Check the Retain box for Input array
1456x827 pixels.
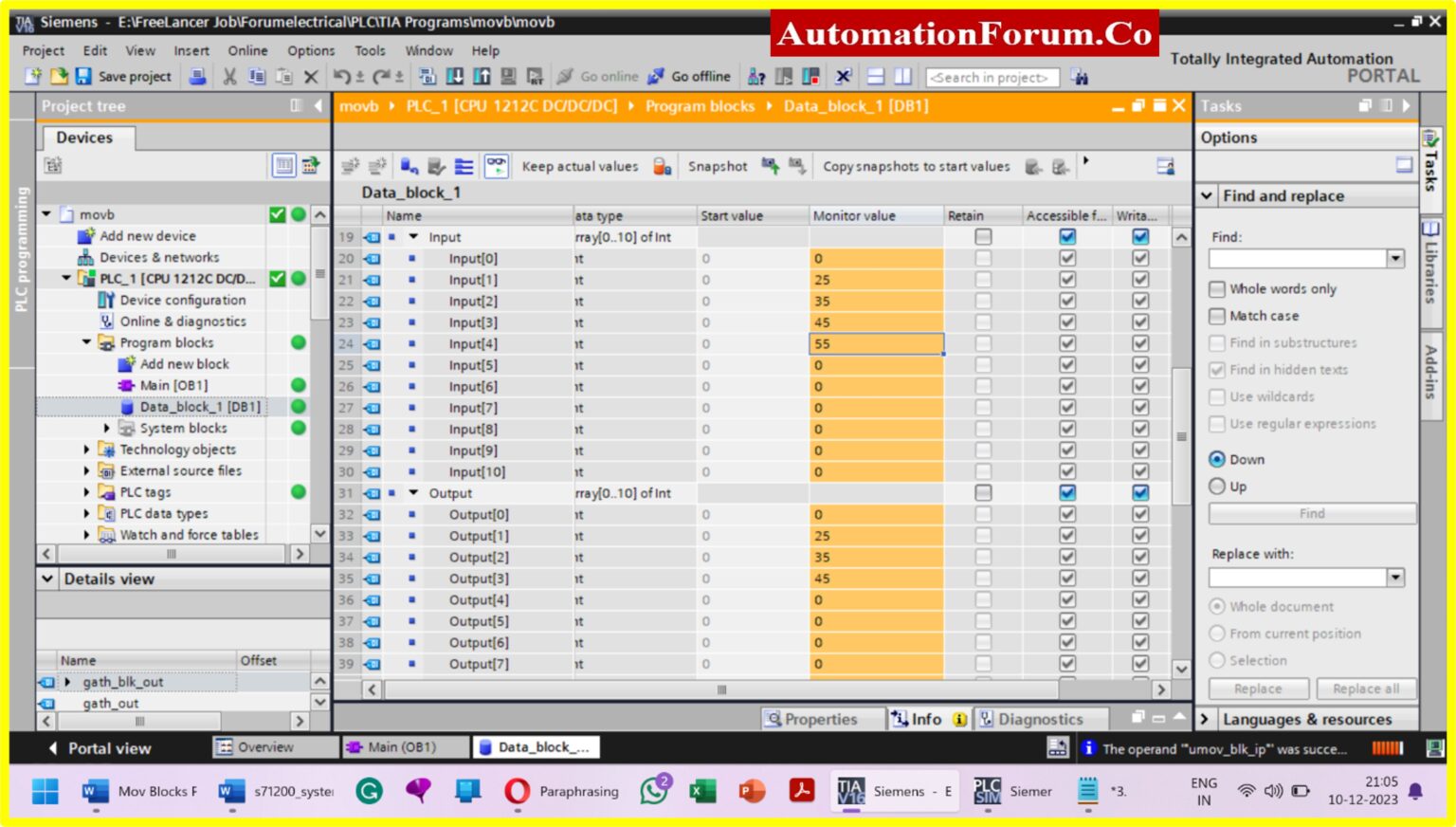click(x=983, y=237)
